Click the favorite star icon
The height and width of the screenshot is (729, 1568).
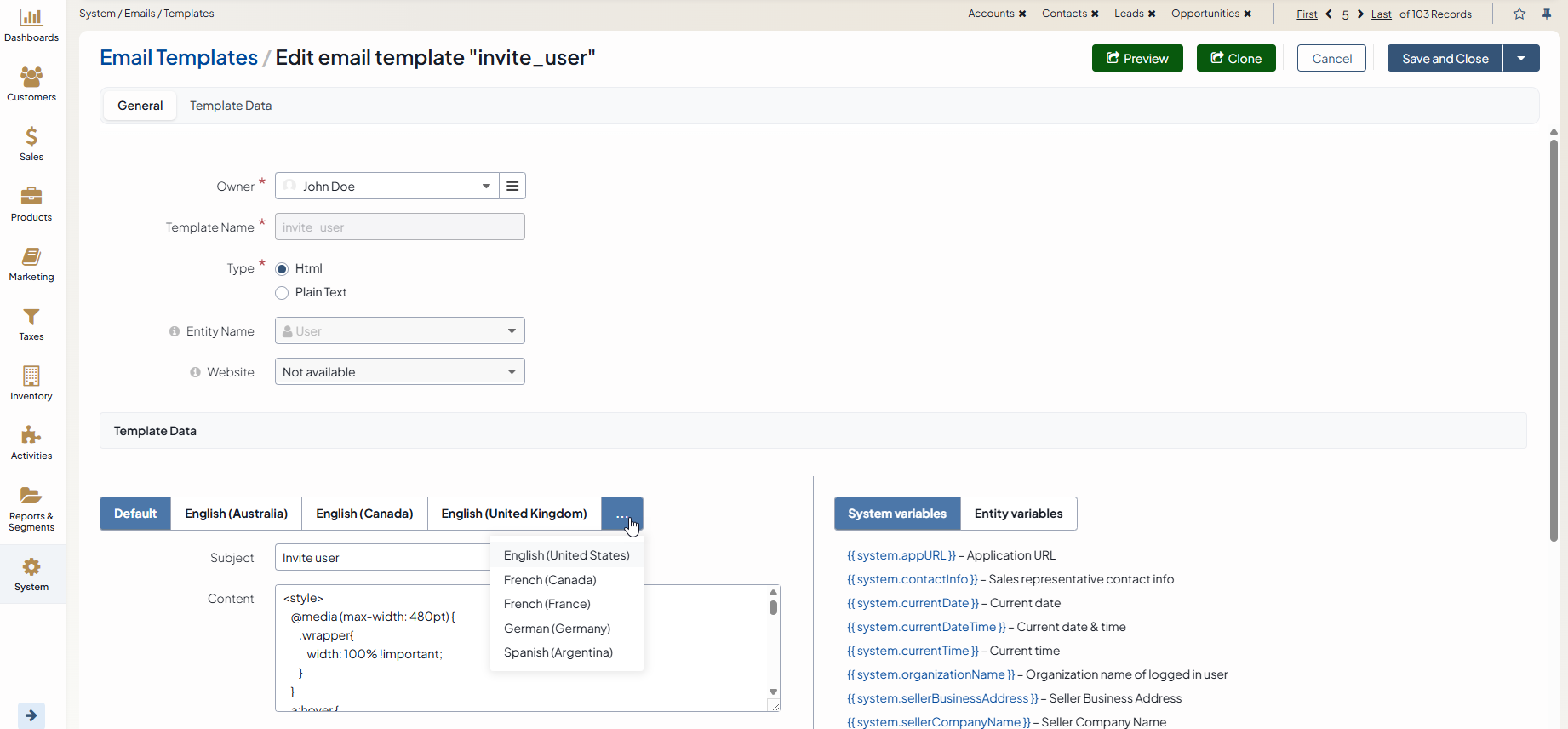(x=1519, y=14)
